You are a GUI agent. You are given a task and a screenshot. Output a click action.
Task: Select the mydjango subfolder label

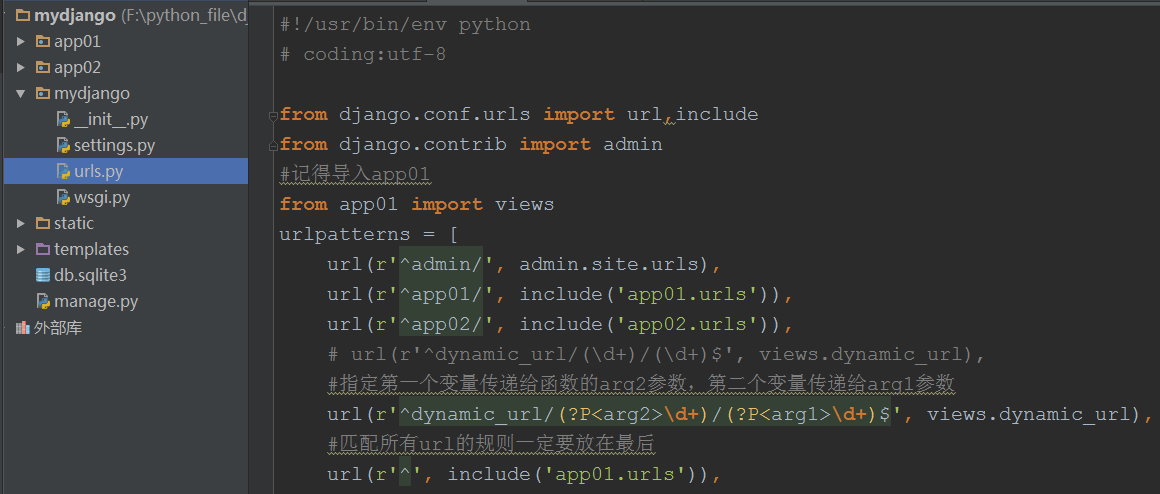92,94
